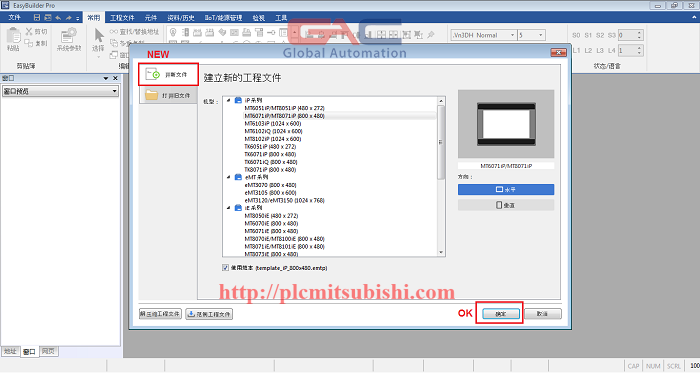Collapse the iE series tree node
The height and width of the screenshot is (373, 700).
tap(229, 208)
